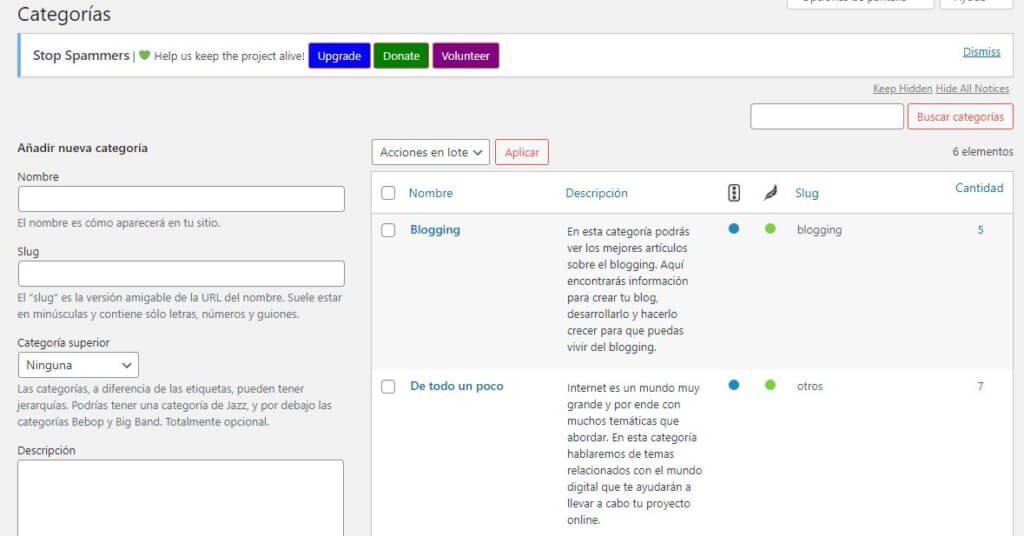Click the green readability dot for Blogging
Screen dimensions: 1024x536
pos(770,229)
